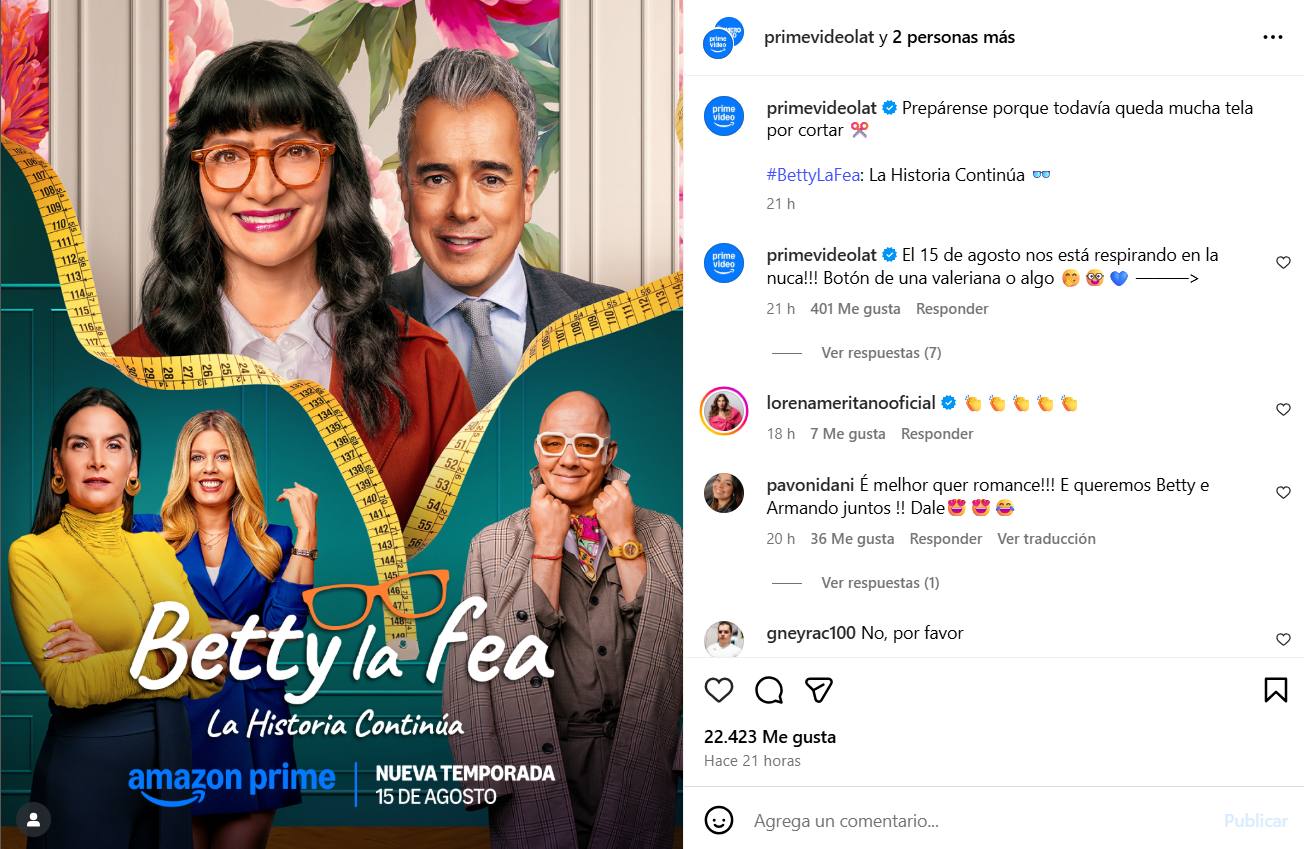Open lorenameritanooficial's profile avatar
Viewport: 1304px width, 849px height.
click(723, 409)
